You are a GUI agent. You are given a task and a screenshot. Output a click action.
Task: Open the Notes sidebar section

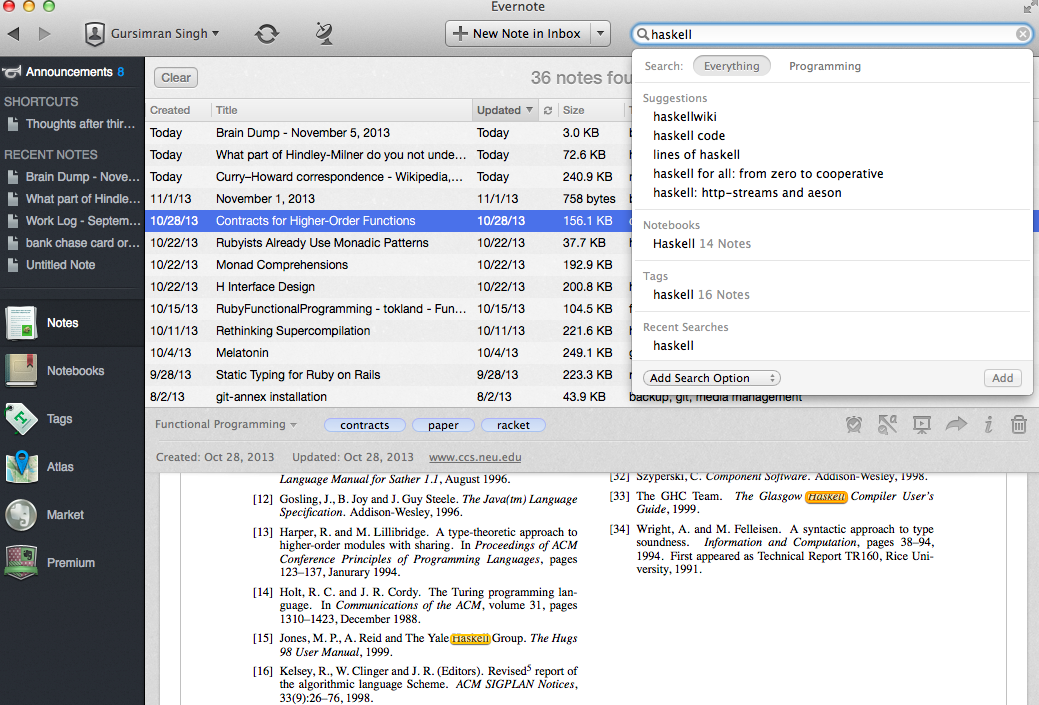coord(72,323)
